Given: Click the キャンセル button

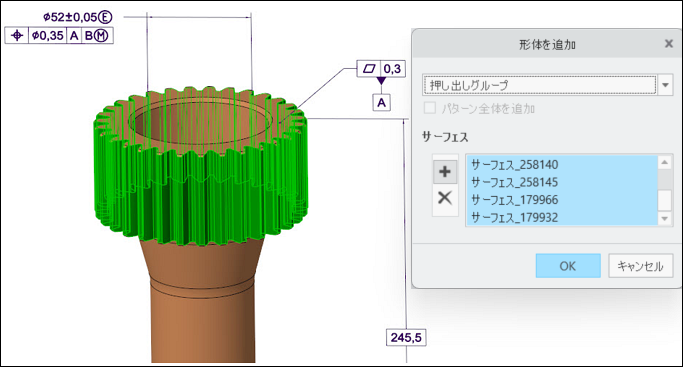Looking at the screenshot, I should [640, 266].
